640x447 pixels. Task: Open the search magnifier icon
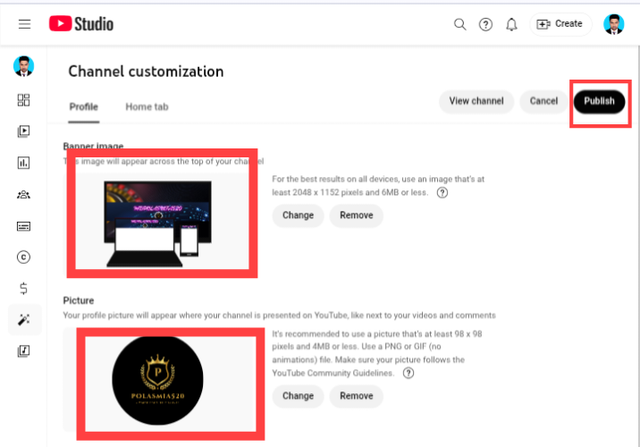pos(460,24)
